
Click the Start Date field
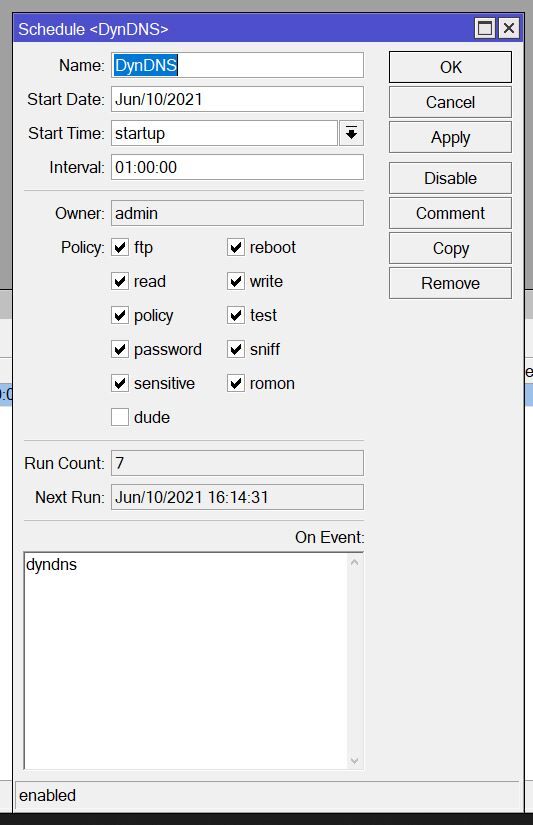coord(237,99)
